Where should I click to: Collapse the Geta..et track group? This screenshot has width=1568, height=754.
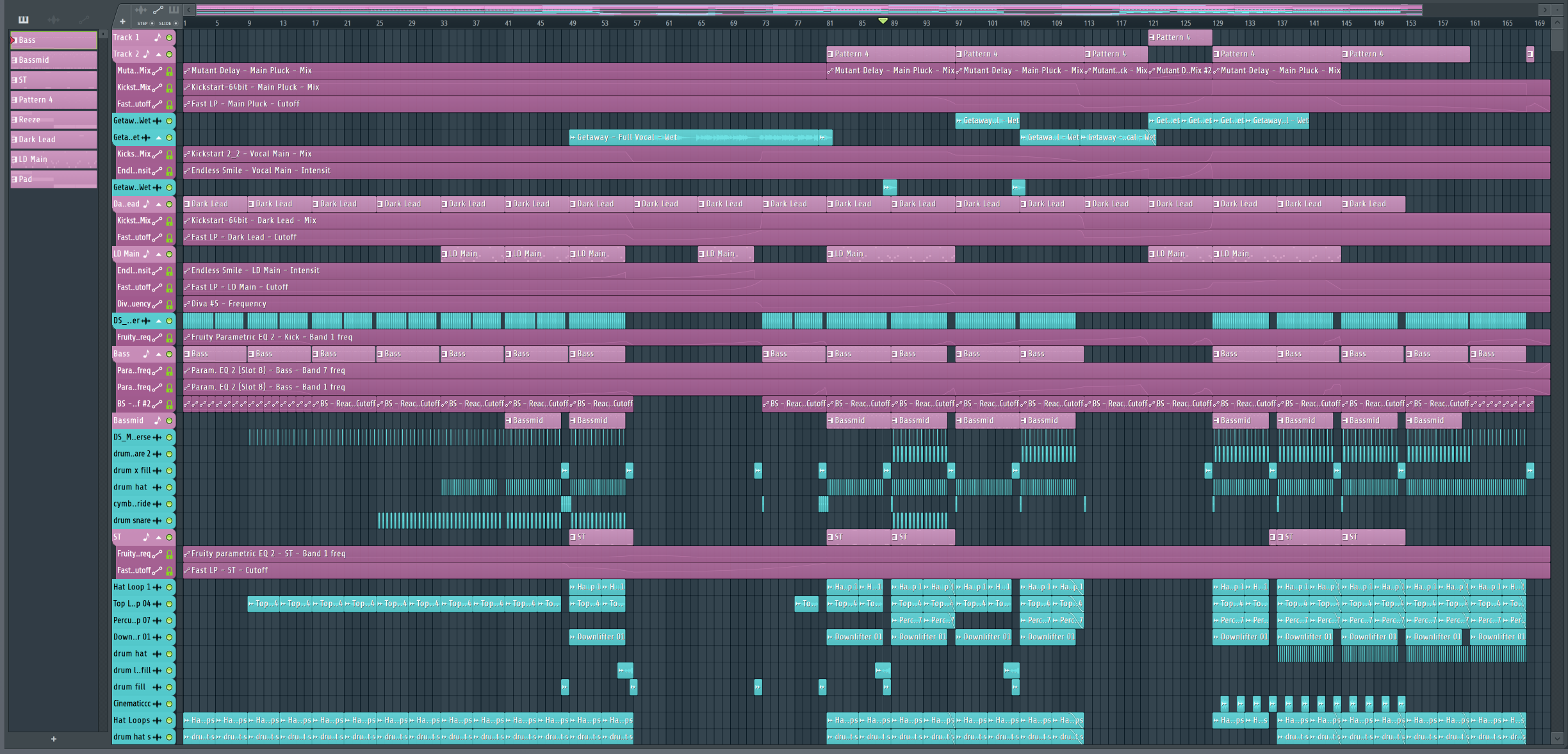click(159, 137)
